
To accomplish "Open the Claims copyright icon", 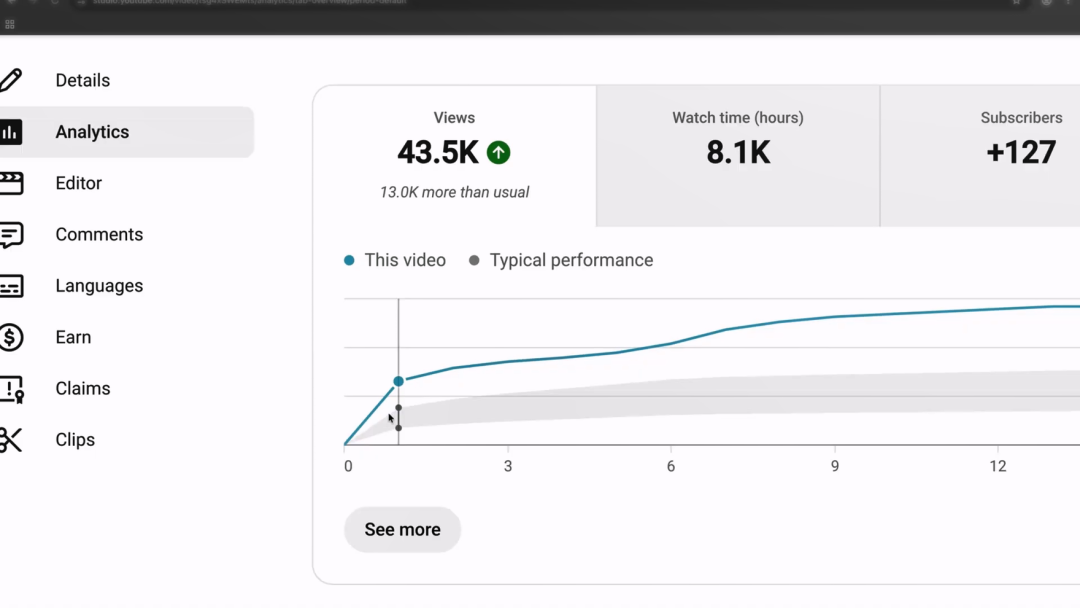I will 11,389.
